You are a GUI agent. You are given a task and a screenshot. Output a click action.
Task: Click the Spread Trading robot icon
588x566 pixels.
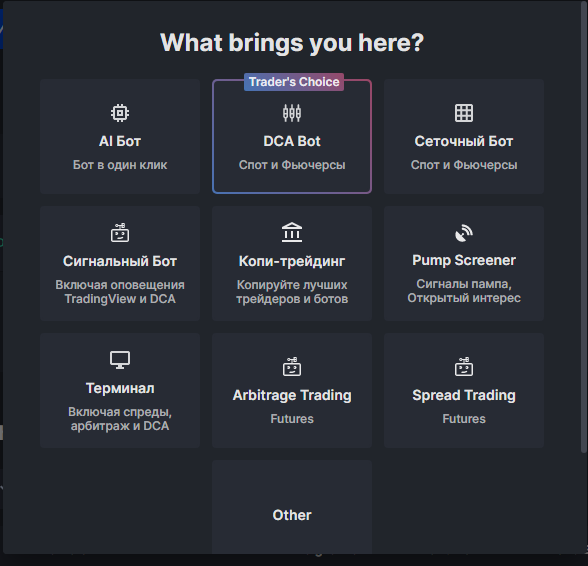464,366
